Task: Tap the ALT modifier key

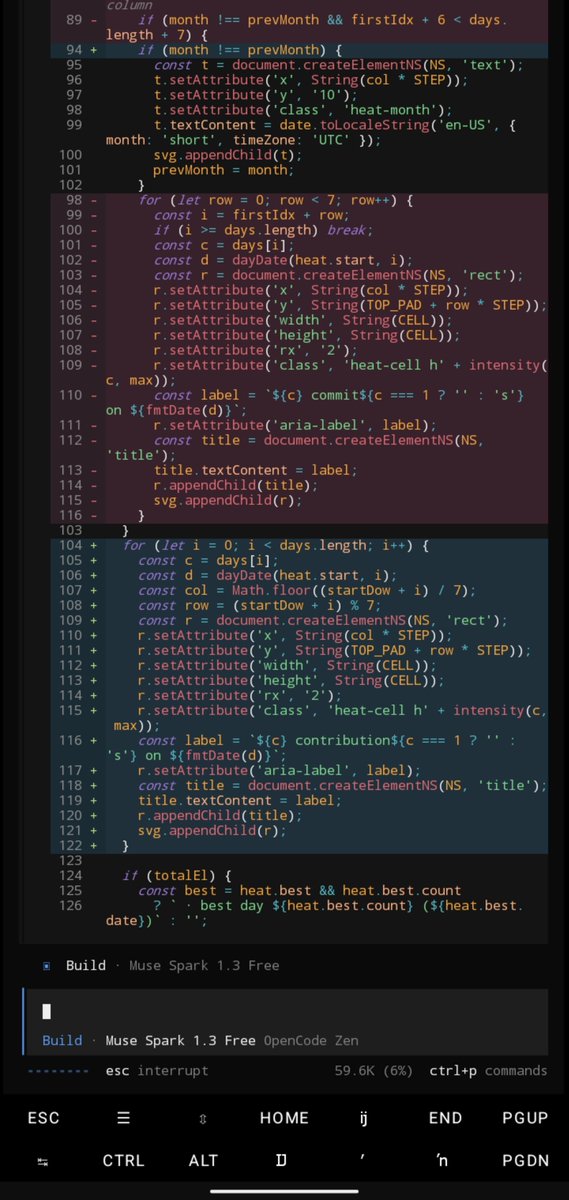Action: 203,1161
